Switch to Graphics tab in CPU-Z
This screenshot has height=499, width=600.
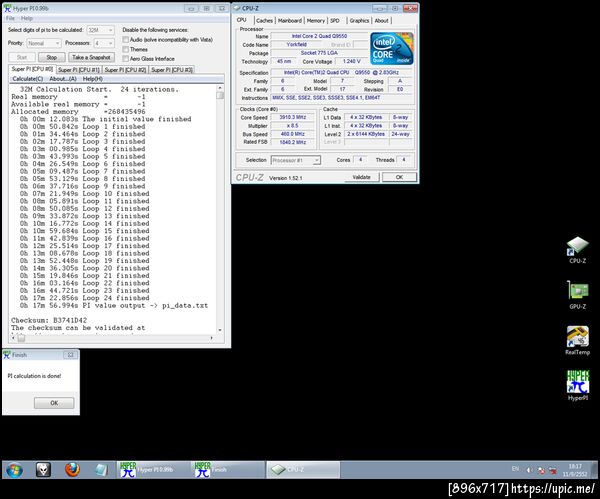(x=359, y=21)
